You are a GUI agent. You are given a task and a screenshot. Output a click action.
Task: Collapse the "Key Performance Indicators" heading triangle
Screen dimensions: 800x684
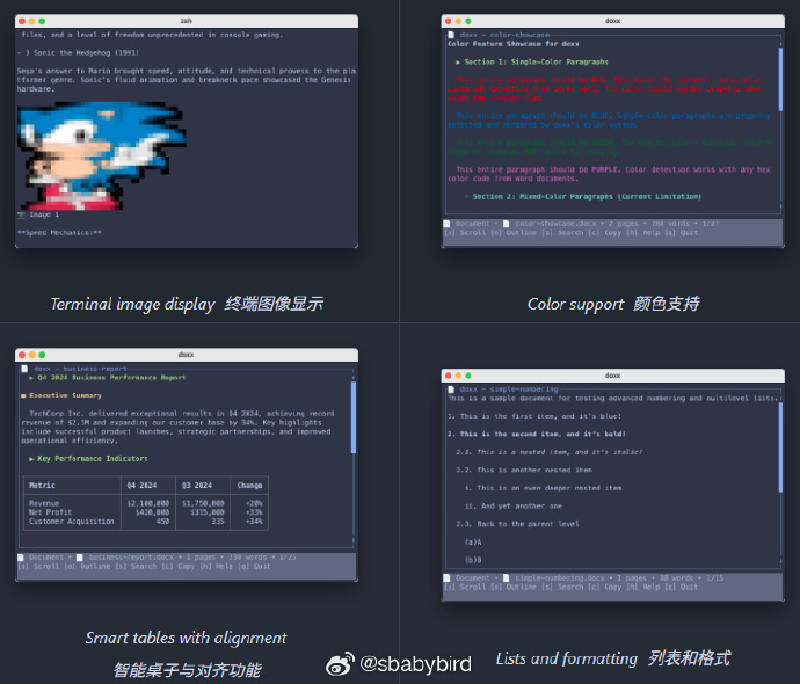32,458
